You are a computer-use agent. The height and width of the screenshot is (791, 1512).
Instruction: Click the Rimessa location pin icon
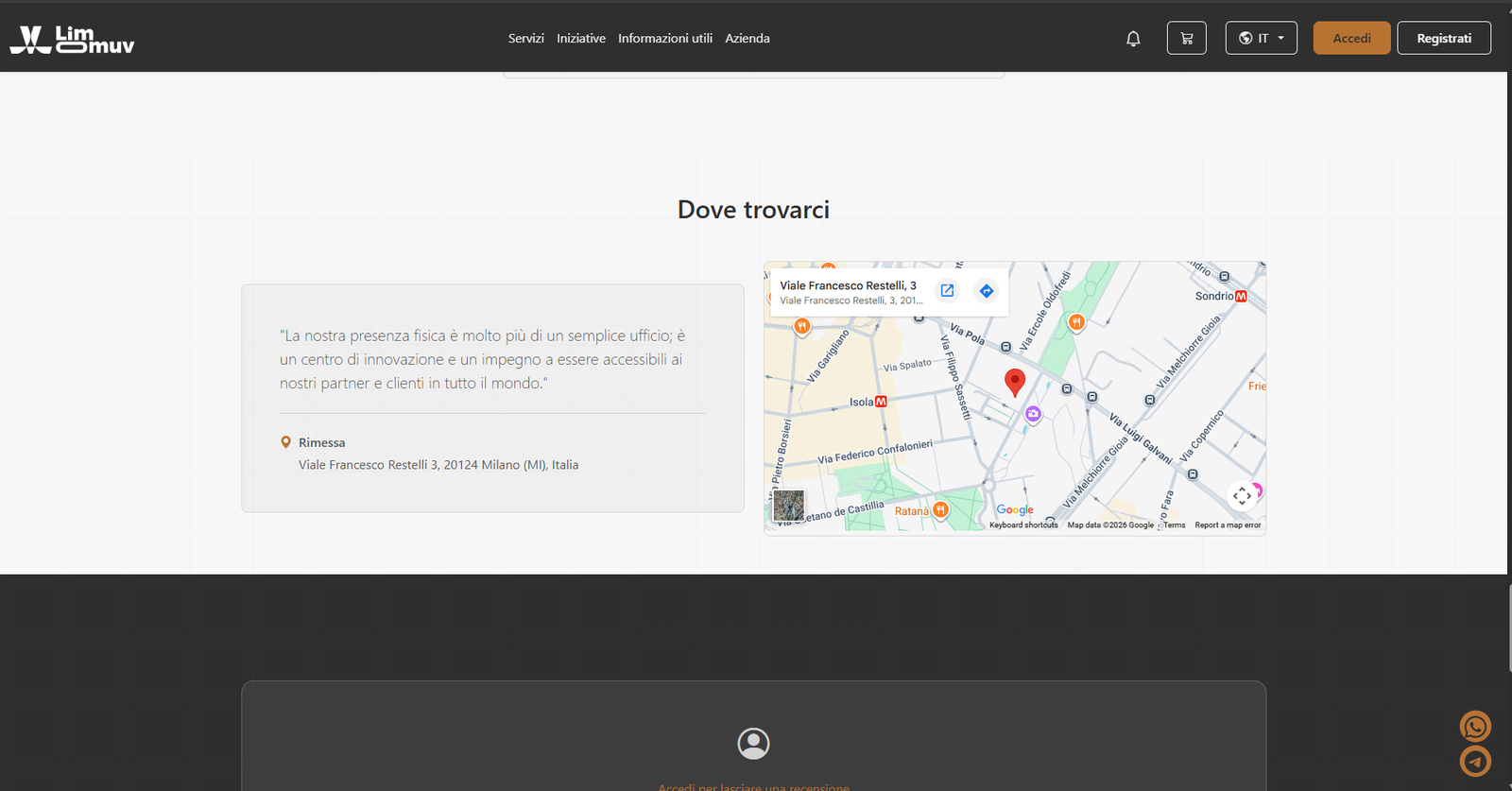(285, 442)
